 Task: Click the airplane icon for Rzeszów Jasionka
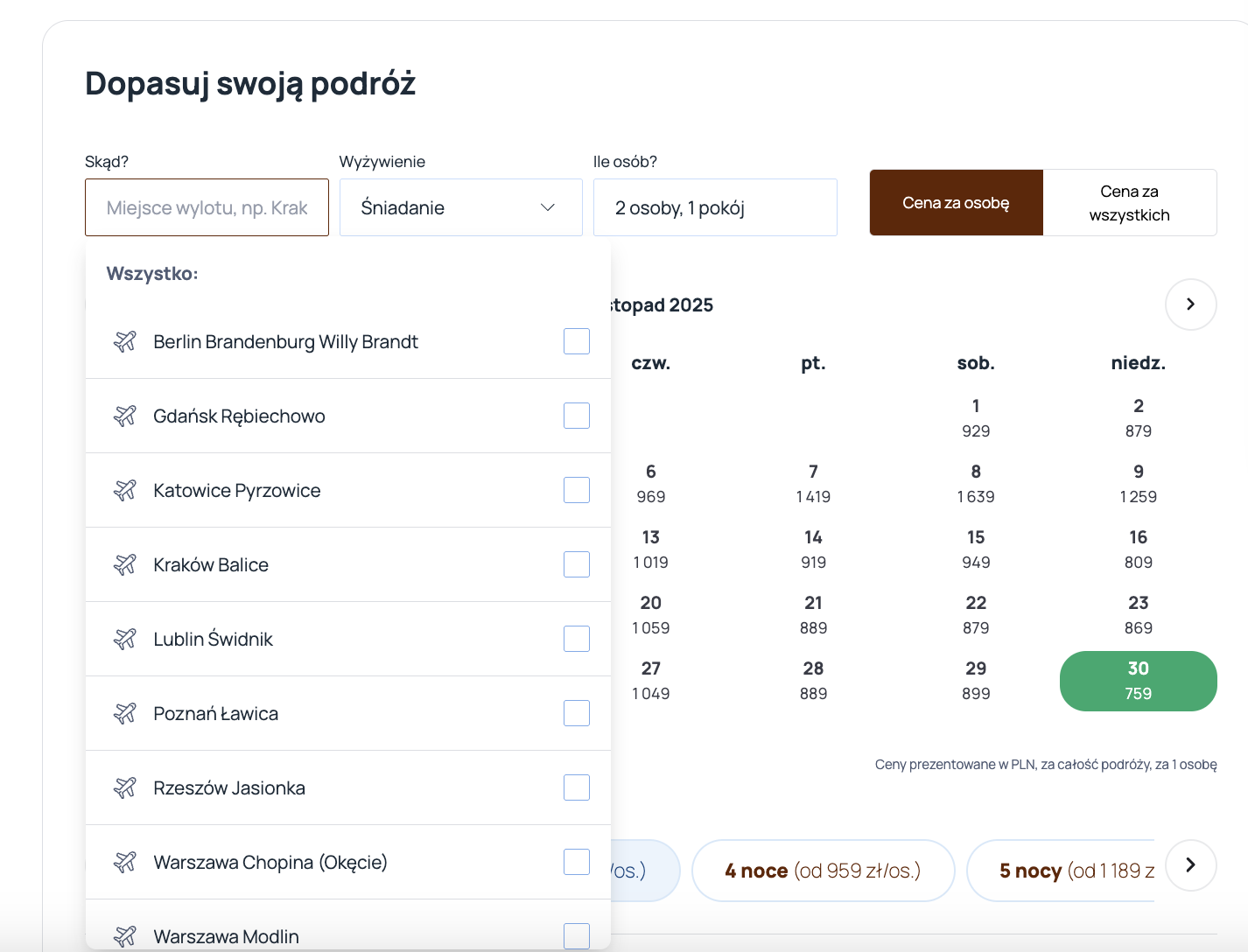point(125,787)
